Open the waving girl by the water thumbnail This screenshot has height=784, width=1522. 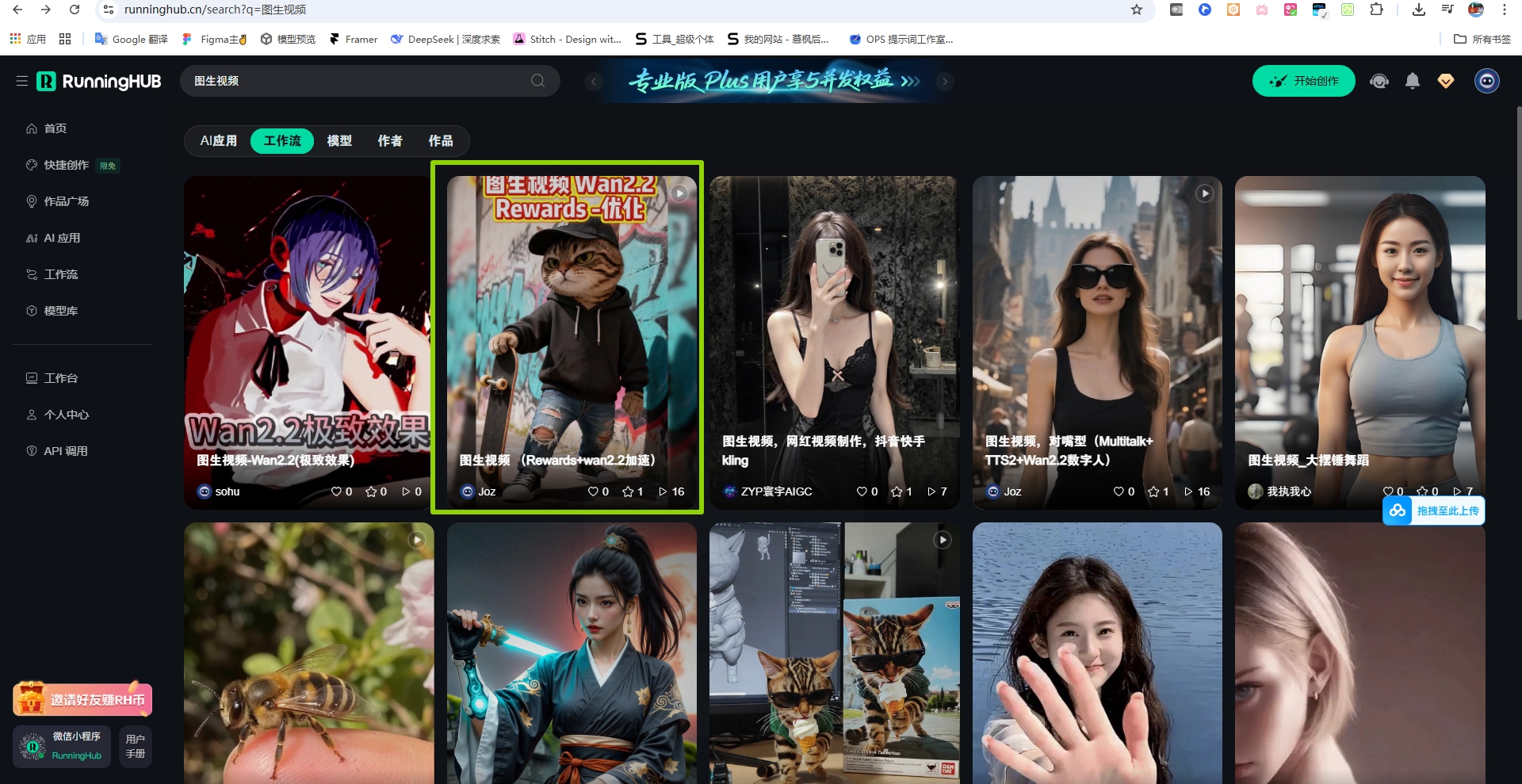pyautogui.click(x=1097, y=653)
